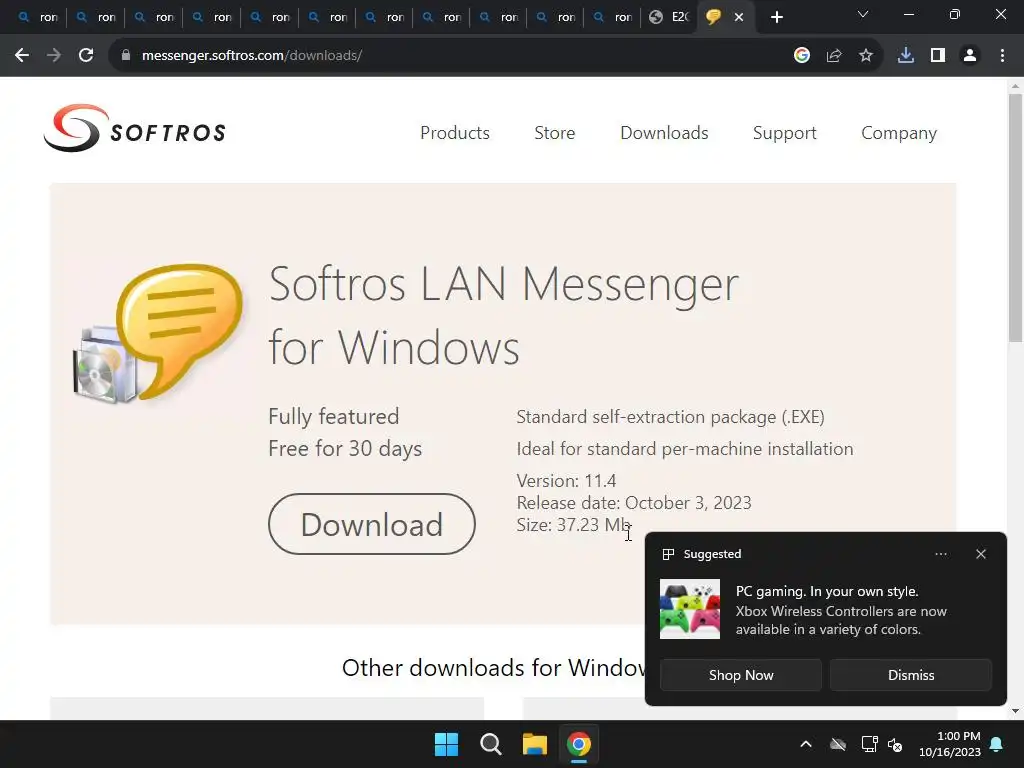Screen dimensions: 1024x768
Task: Click the share page icon
Action: (x=833, y=56)
